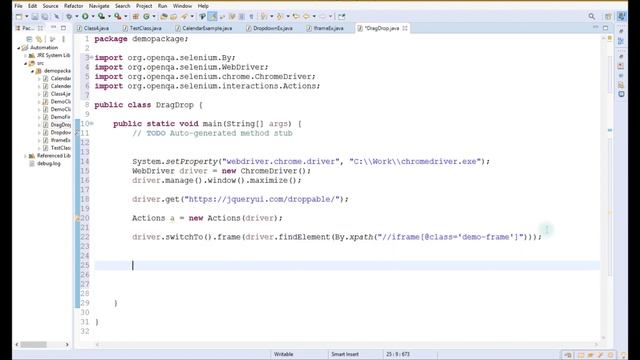The width and height of the screenshot is (640, 360).
Task: Close the DragDrop.java editor tab
Action: pyautogui.click(x=405, y=28)
